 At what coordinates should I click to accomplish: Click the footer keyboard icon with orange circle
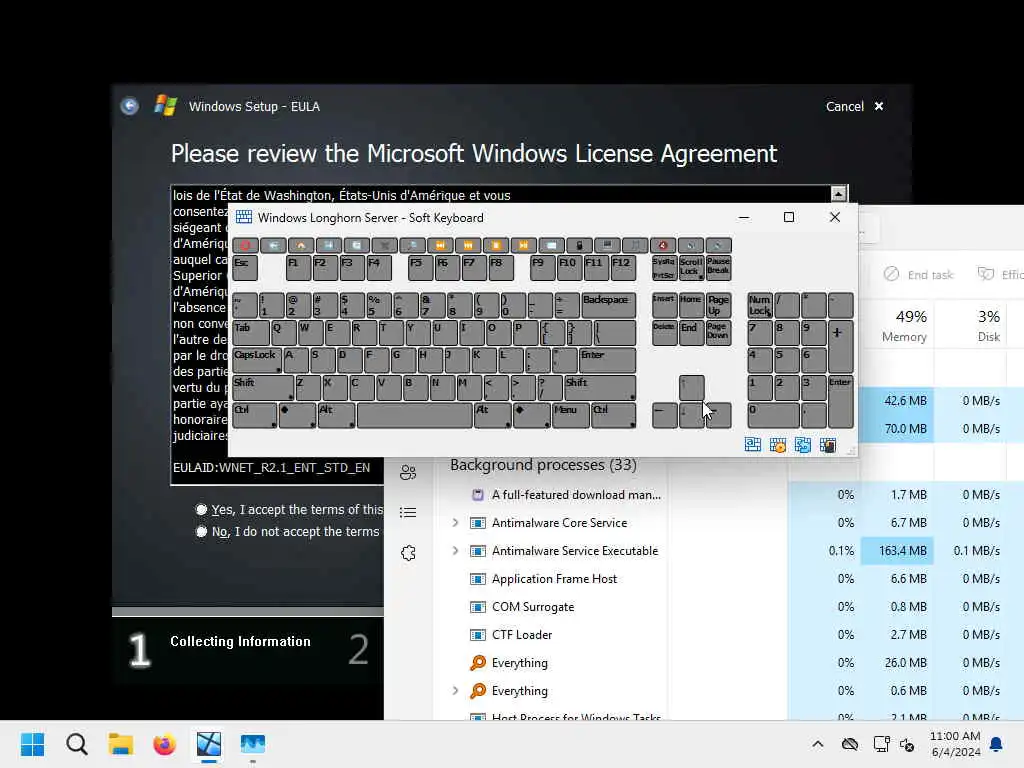[x=778, y=445]
